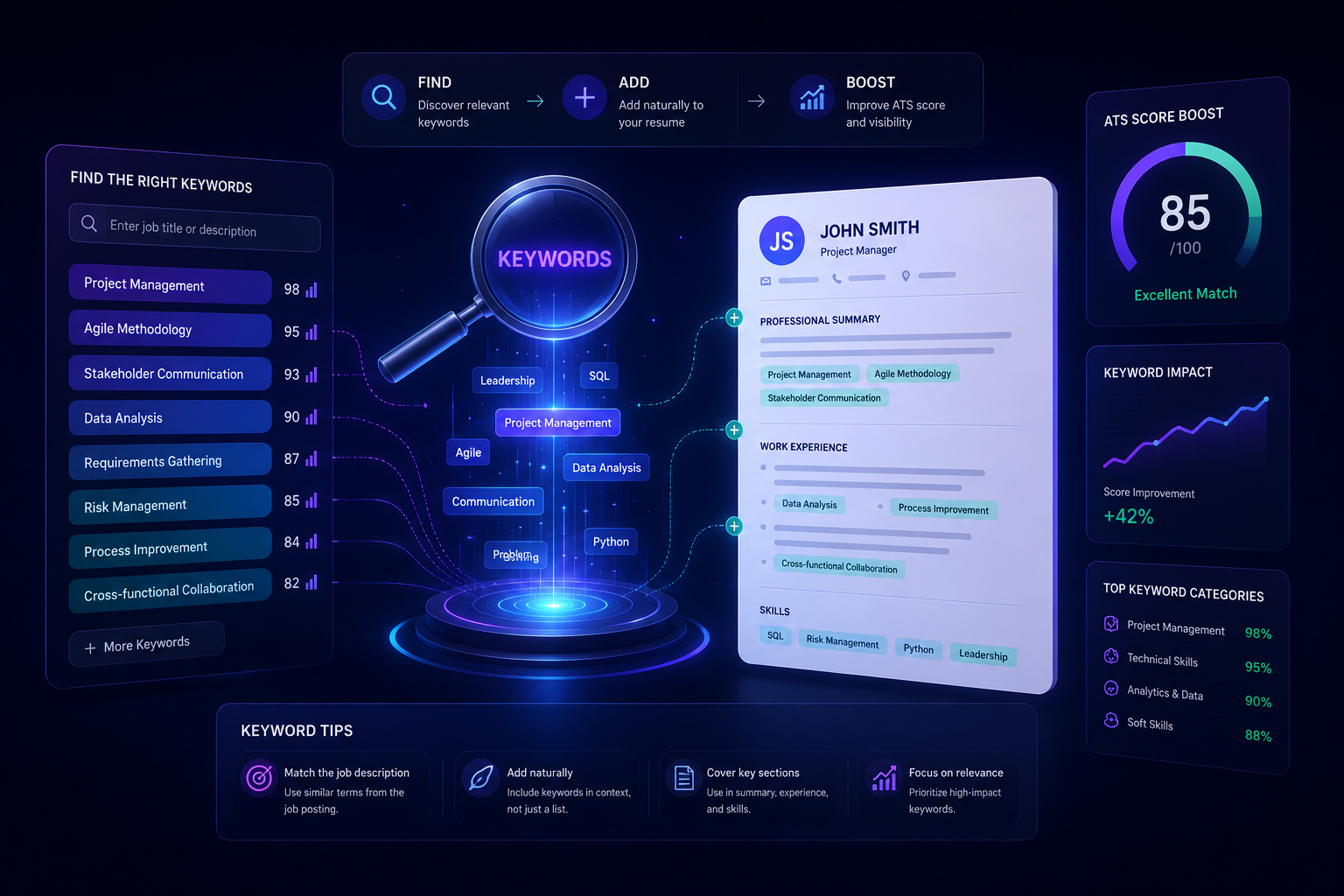Click bar chart icon beside score 90
This screenshot has width=1344, height=896.
(x=311, y=417)
